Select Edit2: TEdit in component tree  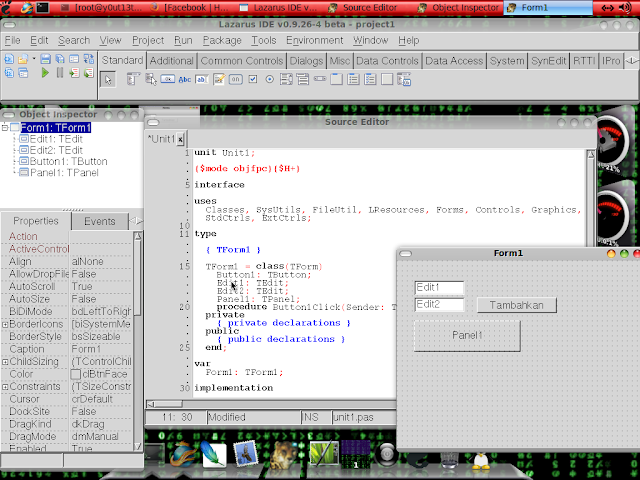pos(56,150)
